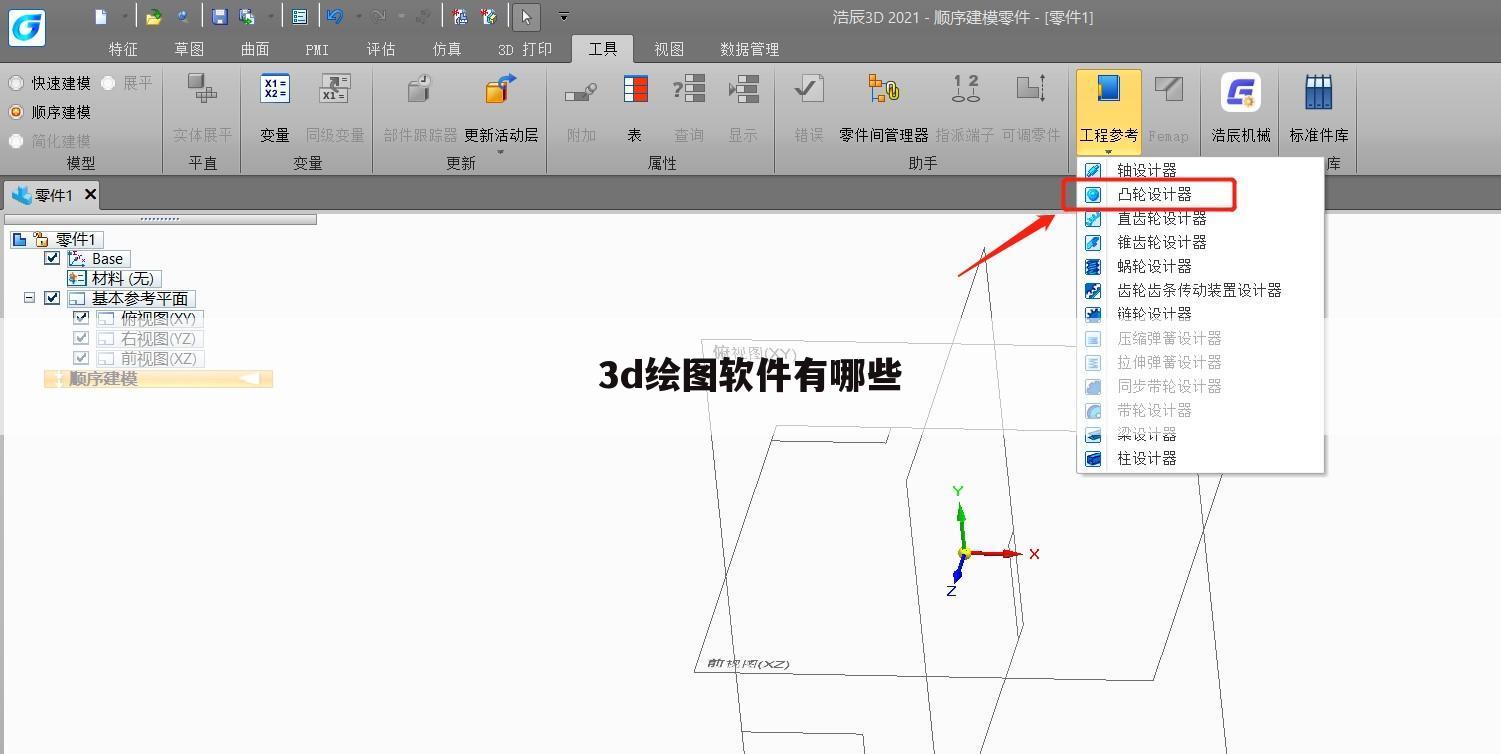The width and height of the screenshot is (1501, 754).
Task: Open the undo history dropdown arrow
Action: (x=358, y=17)
